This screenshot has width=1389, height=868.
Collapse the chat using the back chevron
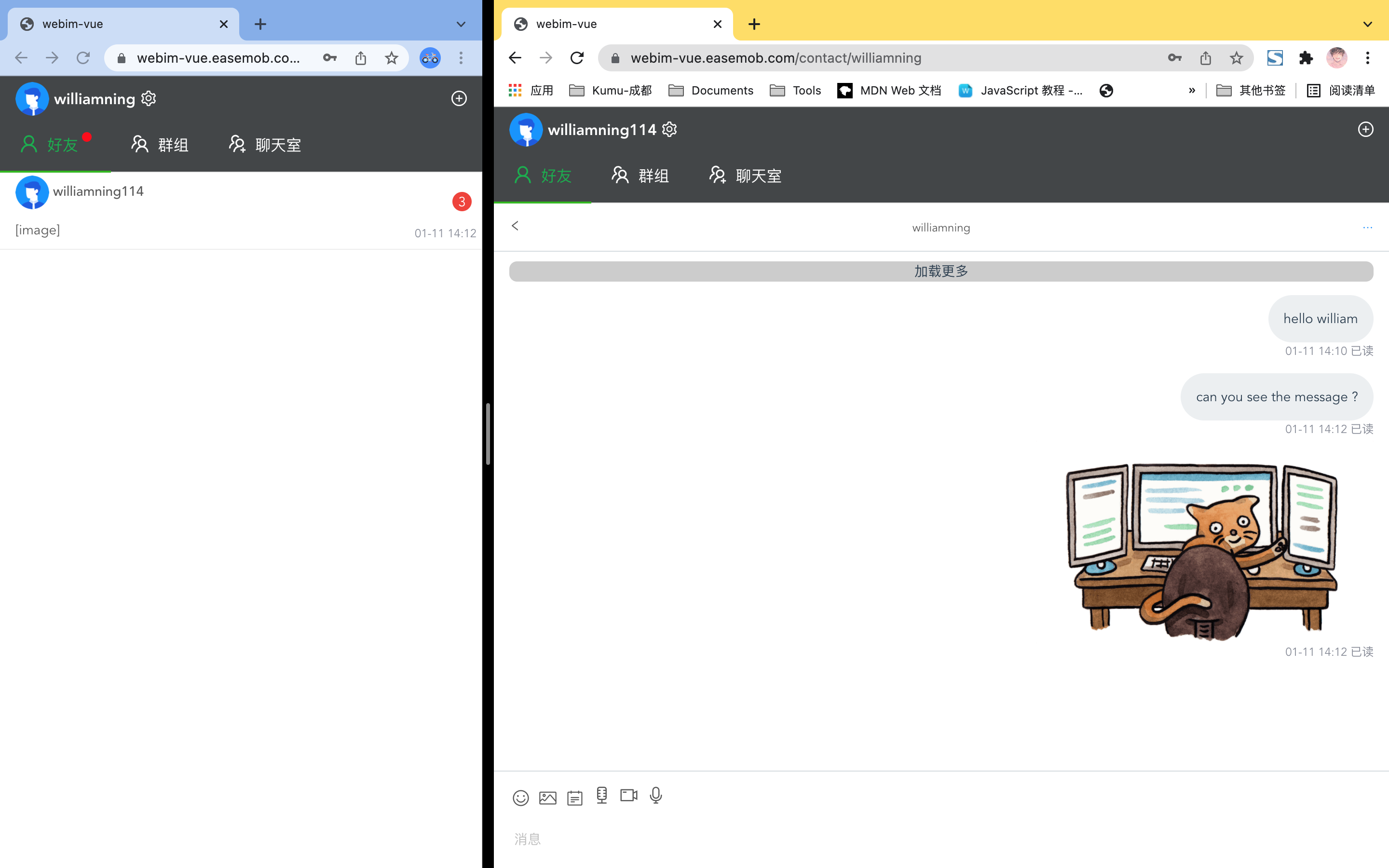coord(514,226)
